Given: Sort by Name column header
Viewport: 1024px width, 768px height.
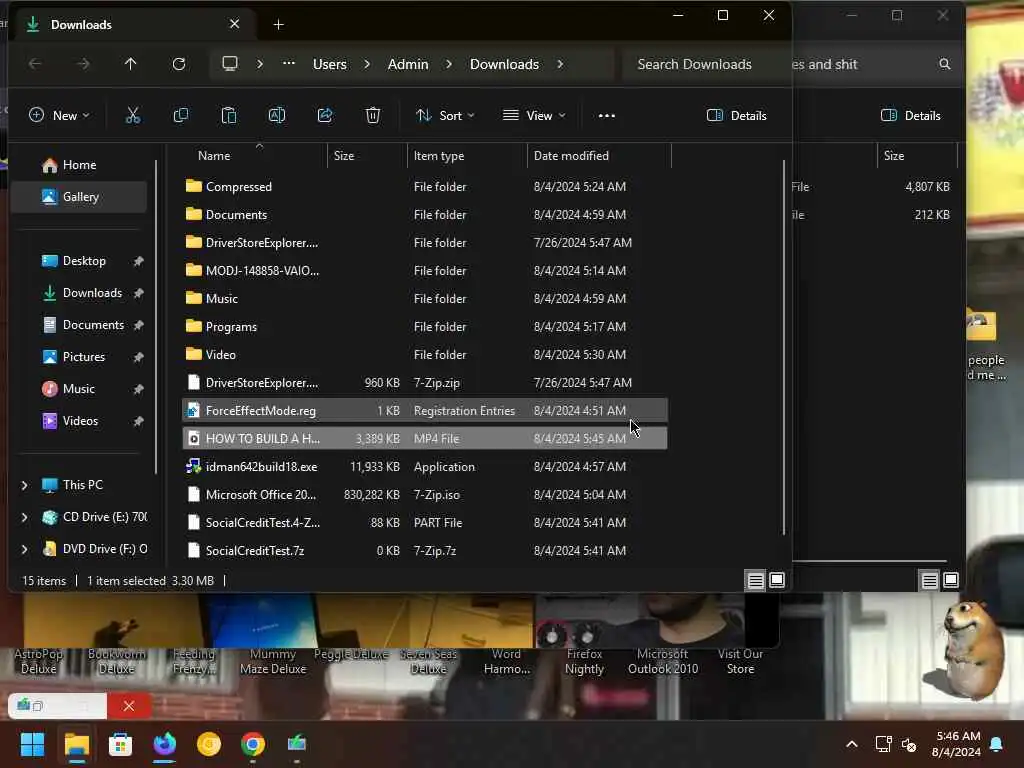Looking at the screenshot, I should coord(214,156).
